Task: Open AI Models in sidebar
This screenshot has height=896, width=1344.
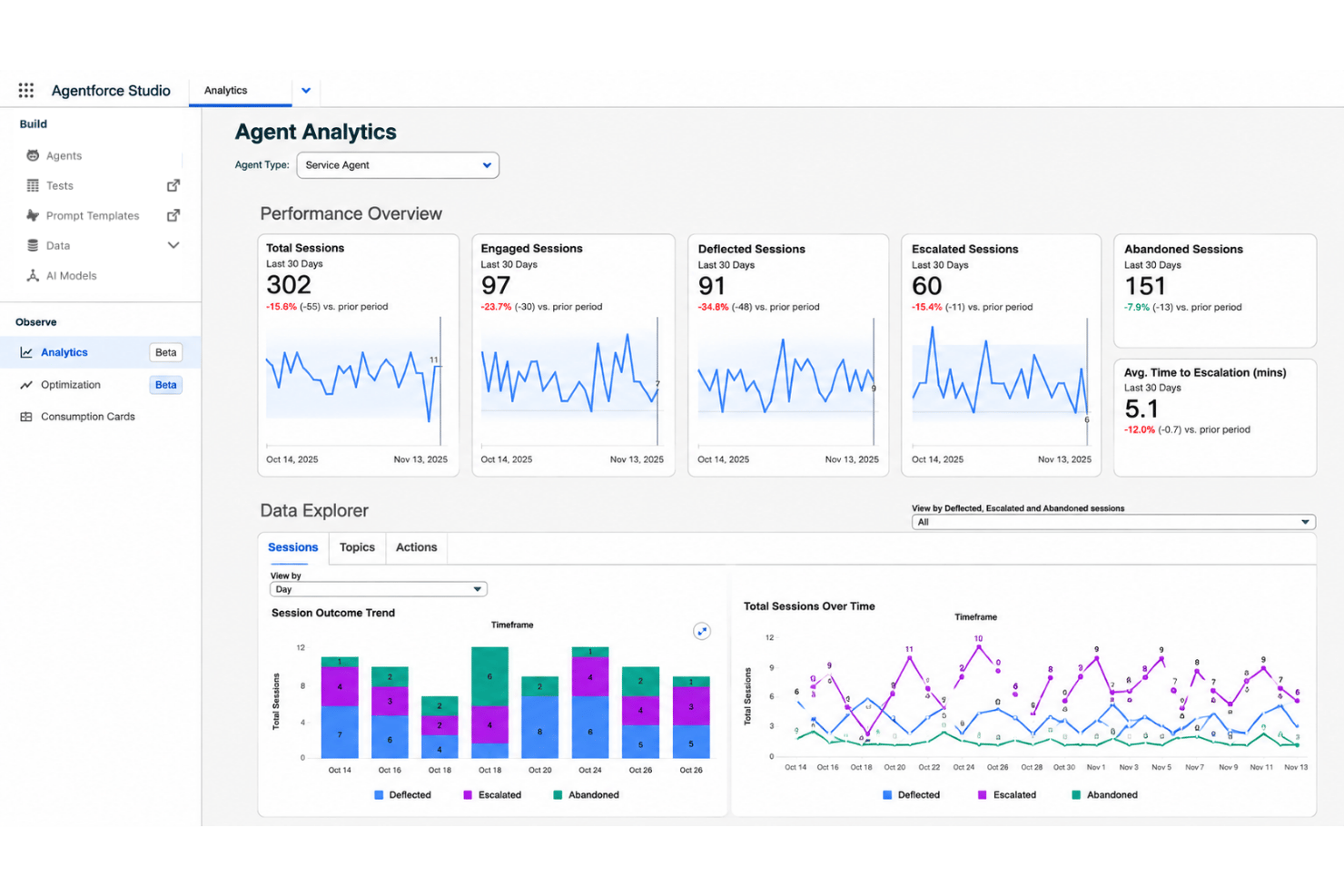Action: 71,275
